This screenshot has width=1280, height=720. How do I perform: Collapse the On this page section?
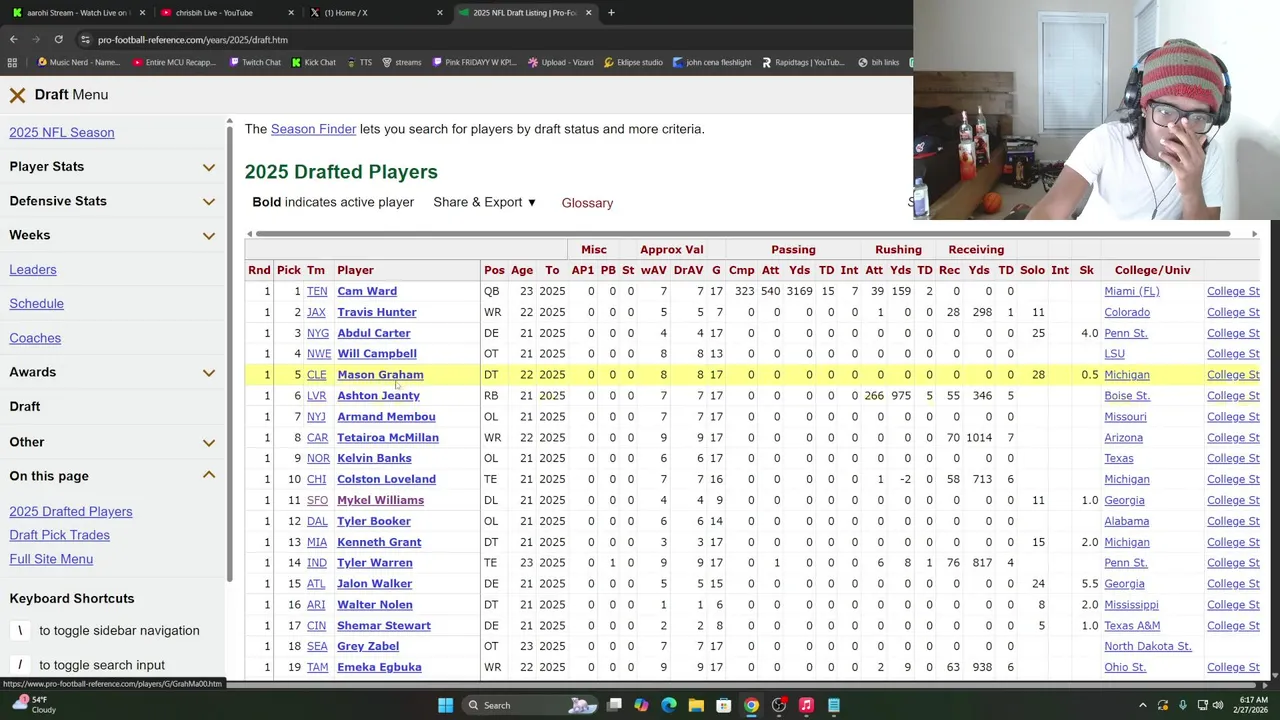click(112, 476)
